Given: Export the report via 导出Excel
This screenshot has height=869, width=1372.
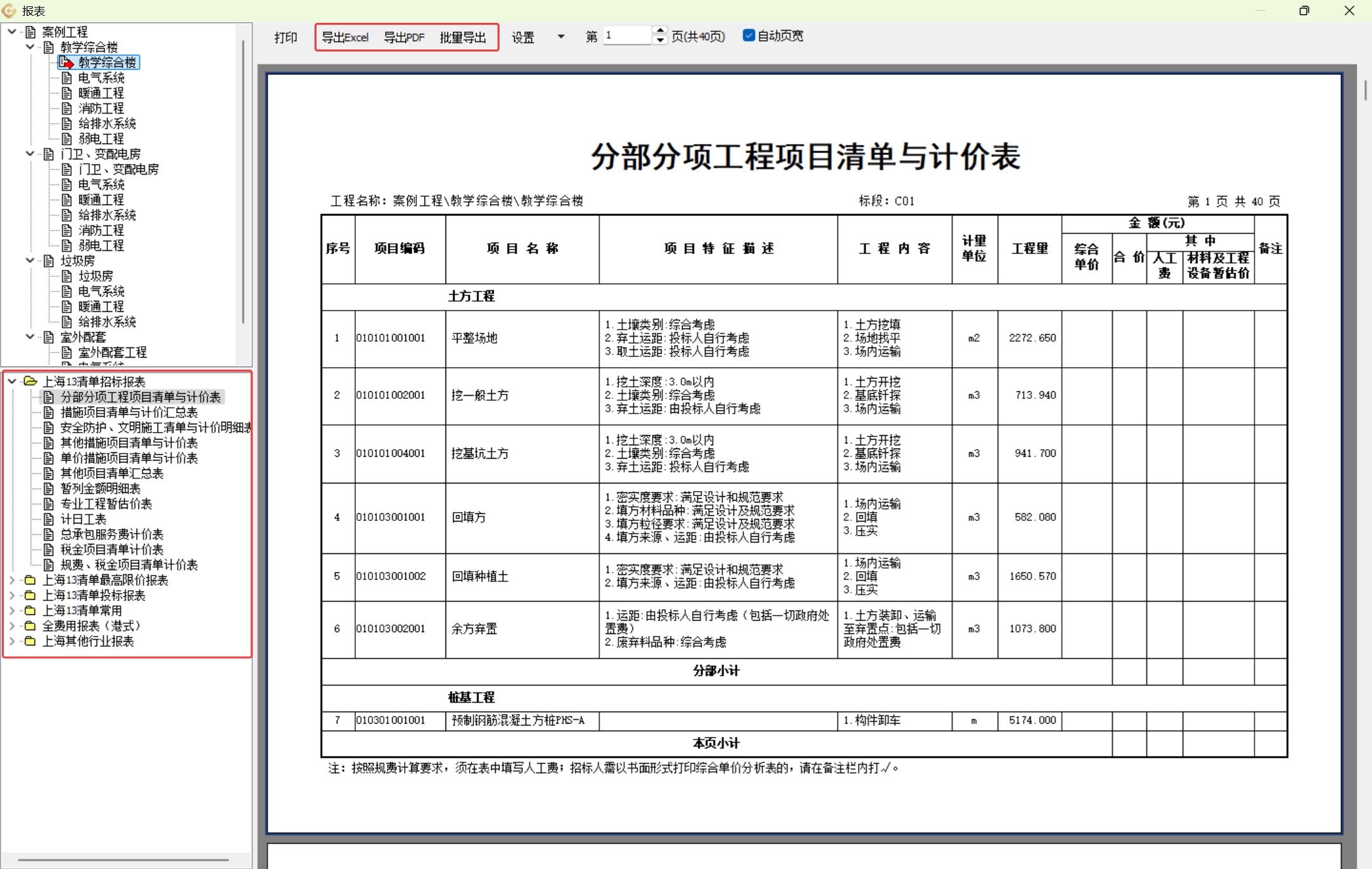Looking at the screenshot, I should [x=345, y=37].
